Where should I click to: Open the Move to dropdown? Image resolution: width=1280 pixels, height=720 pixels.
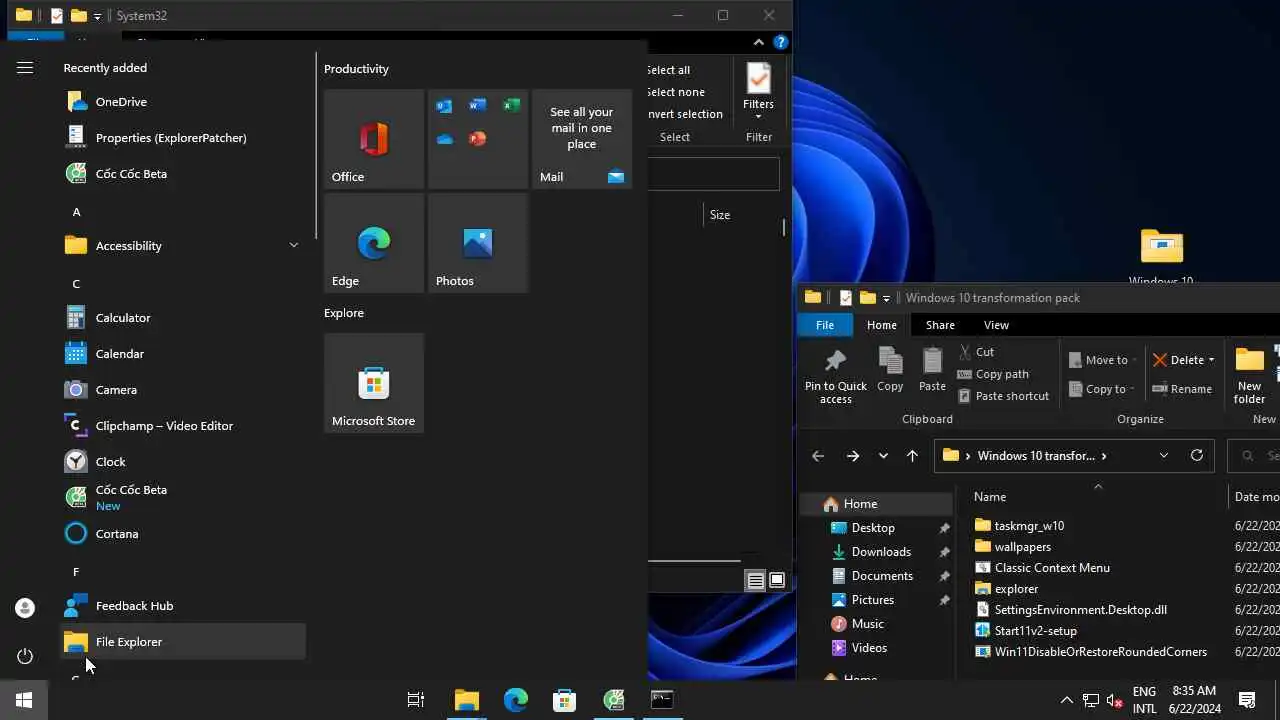pyautogui.click(x=1103, y=360)
